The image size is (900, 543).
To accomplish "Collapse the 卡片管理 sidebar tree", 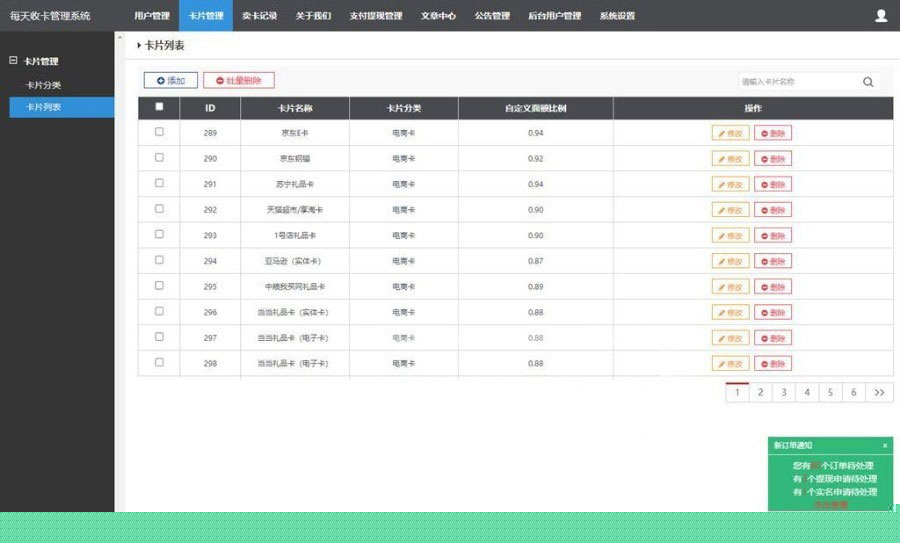I will tap(13, 61).
